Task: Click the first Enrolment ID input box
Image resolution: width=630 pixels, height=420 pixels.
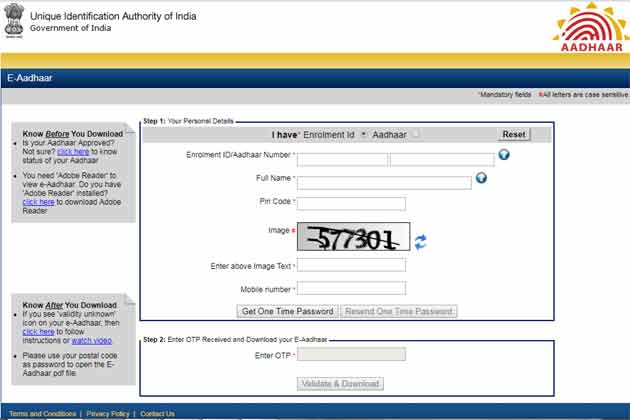Action: 342,159
